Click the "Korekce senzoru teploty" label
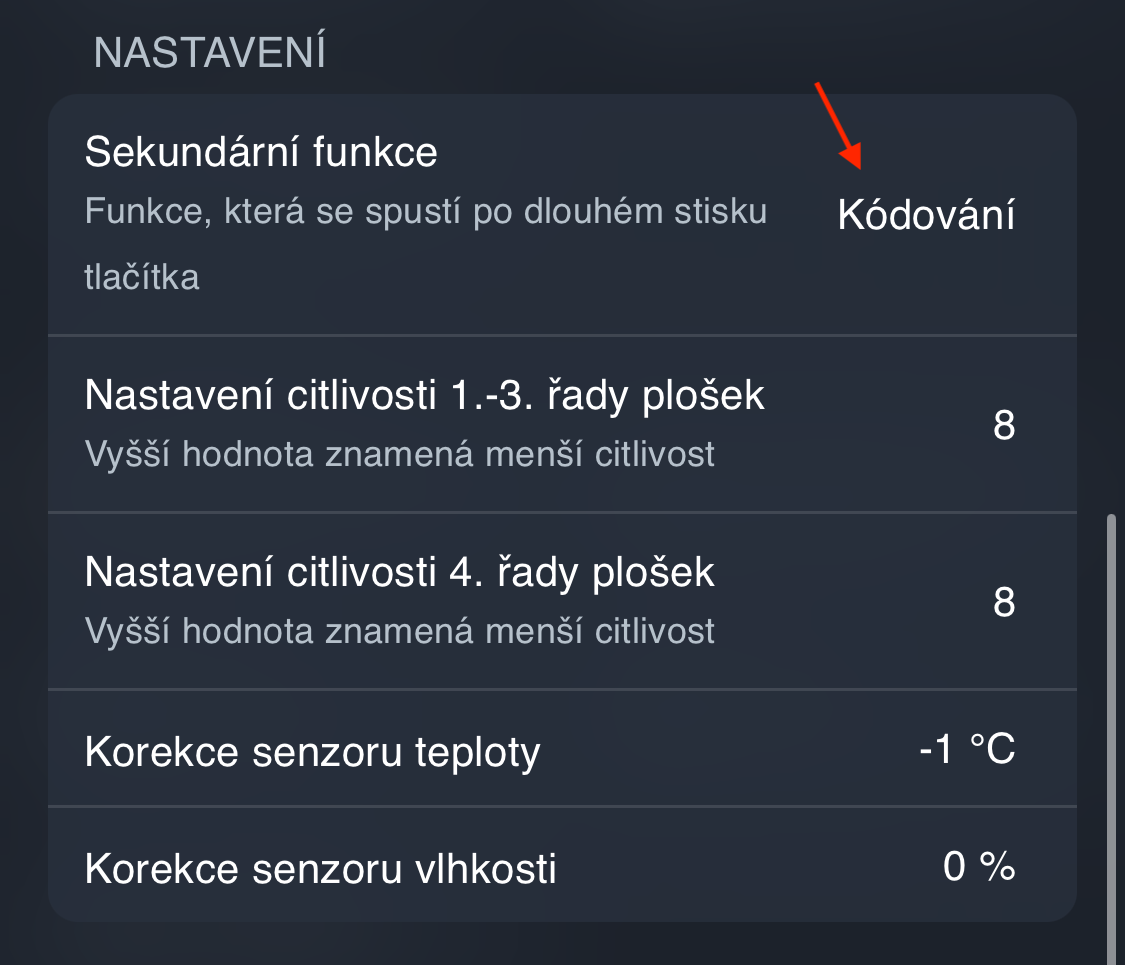 point(312,751)
